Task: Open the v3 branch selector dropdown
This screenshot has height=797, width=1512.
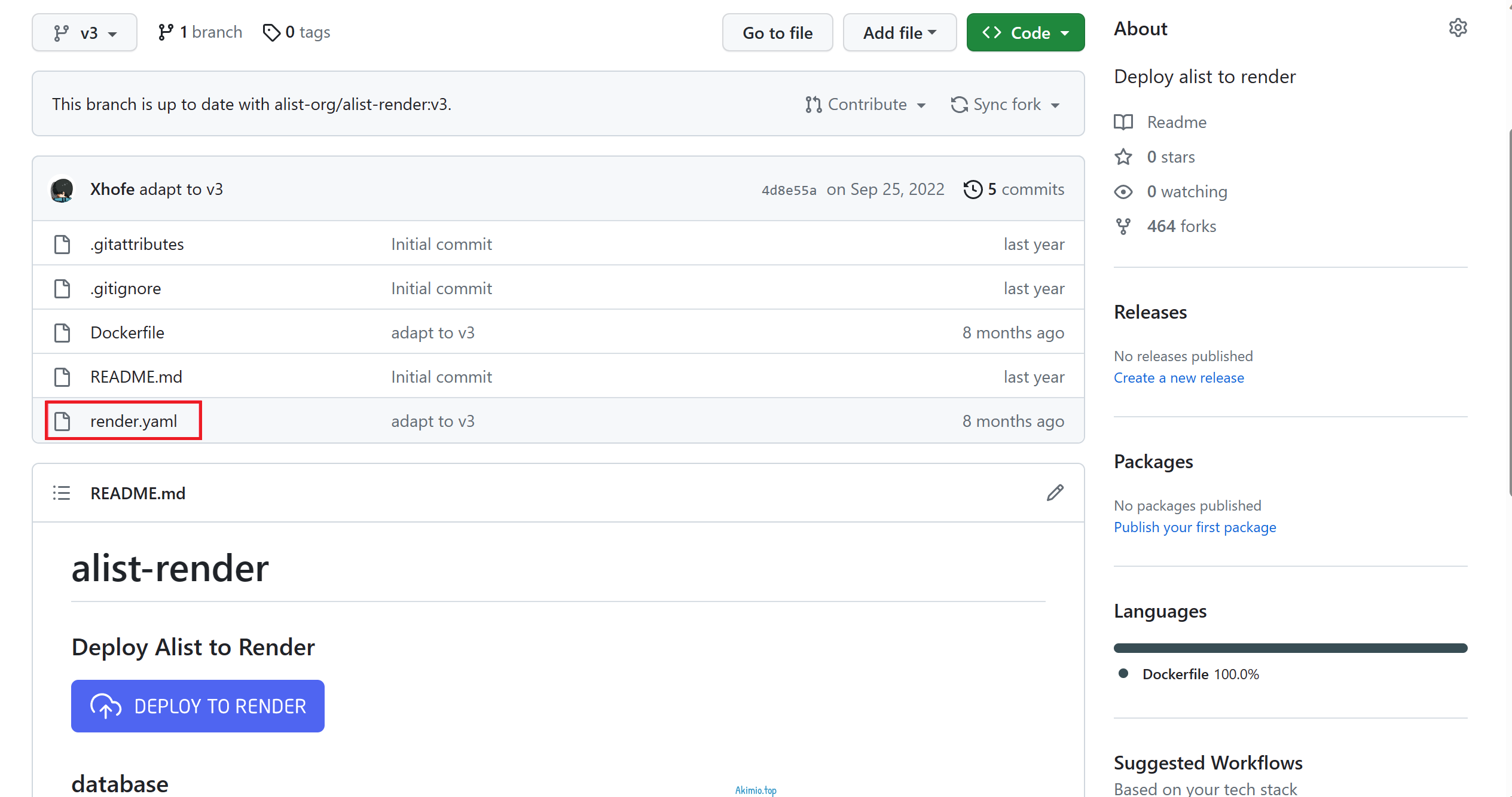Action: 84,33
